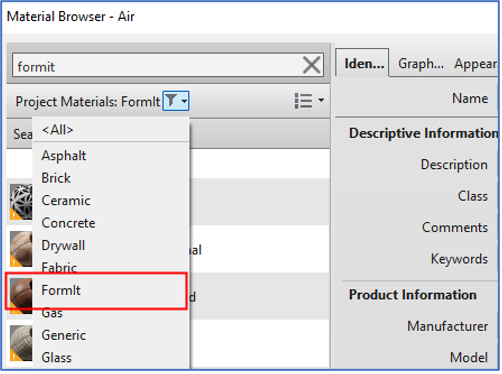Screen dimensions: 502x374
Task: Open the material class filter funnel
Action: coord(176,101)
